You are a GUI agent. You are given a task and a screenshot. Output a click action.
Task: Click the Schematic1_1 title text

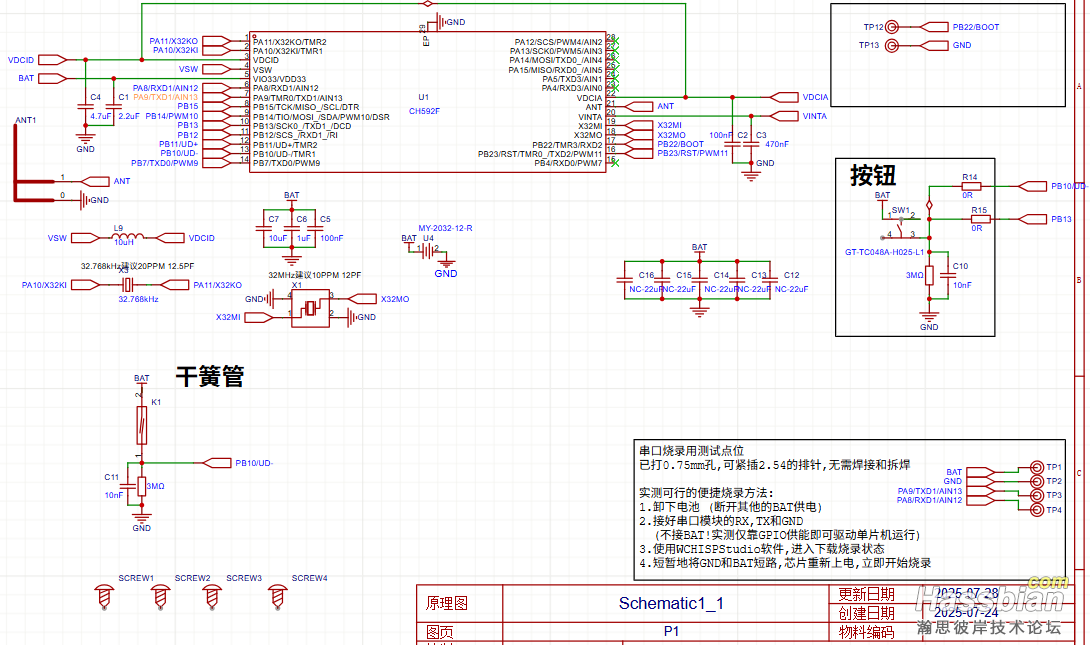[671, 603]
